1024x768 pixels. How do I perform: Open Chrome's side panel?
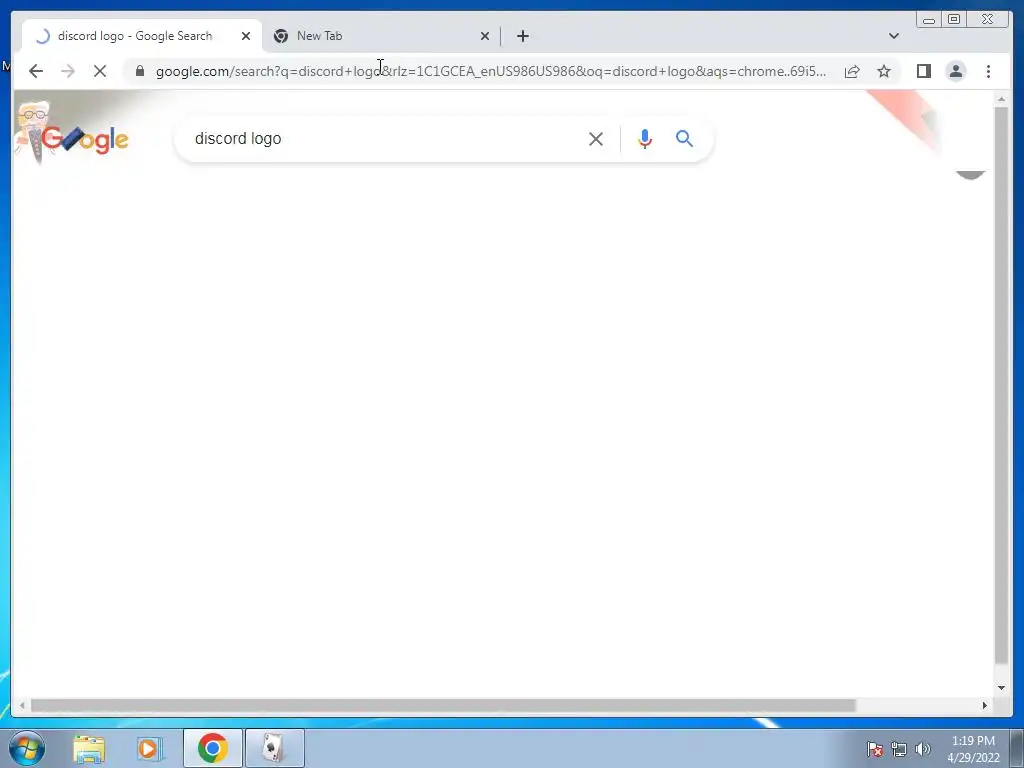coord(923,71)
